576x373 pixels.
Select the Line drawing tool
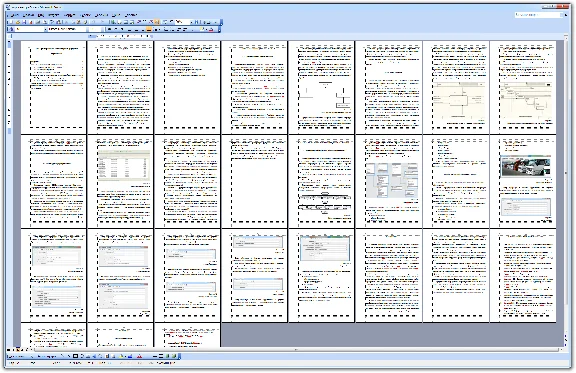62,356
